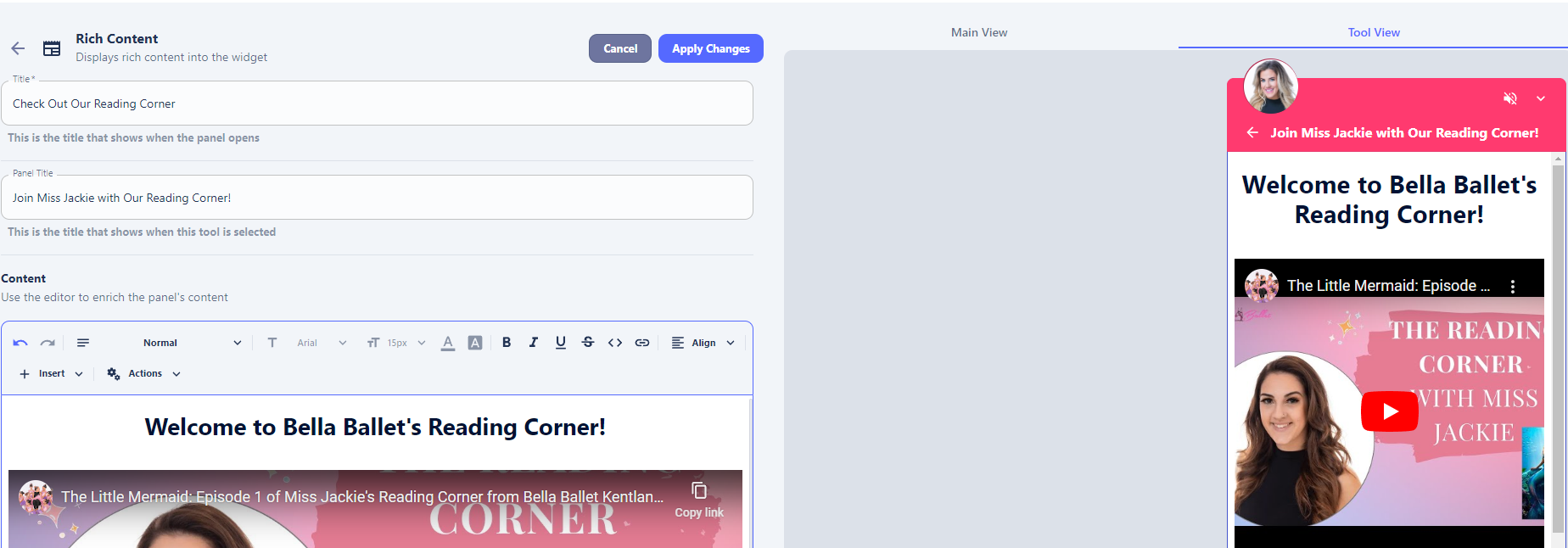Open the Arial font dropdown

[322, 343]
